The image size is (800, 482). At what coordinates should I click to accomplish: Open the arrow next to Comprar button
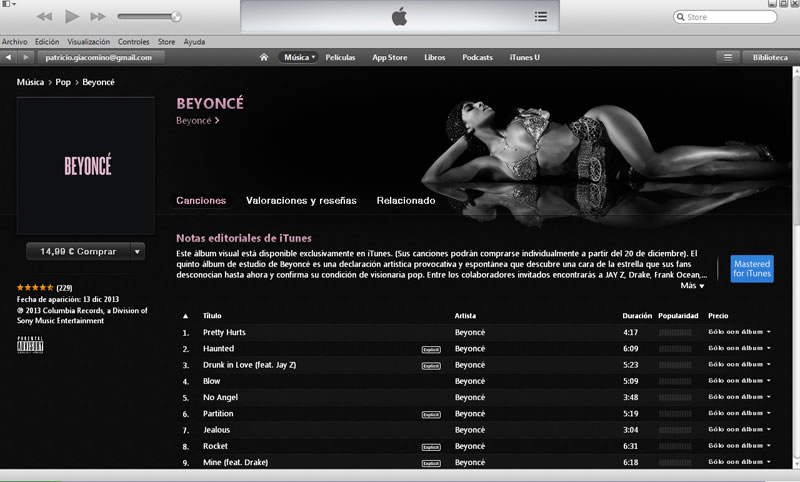point(137,252)
